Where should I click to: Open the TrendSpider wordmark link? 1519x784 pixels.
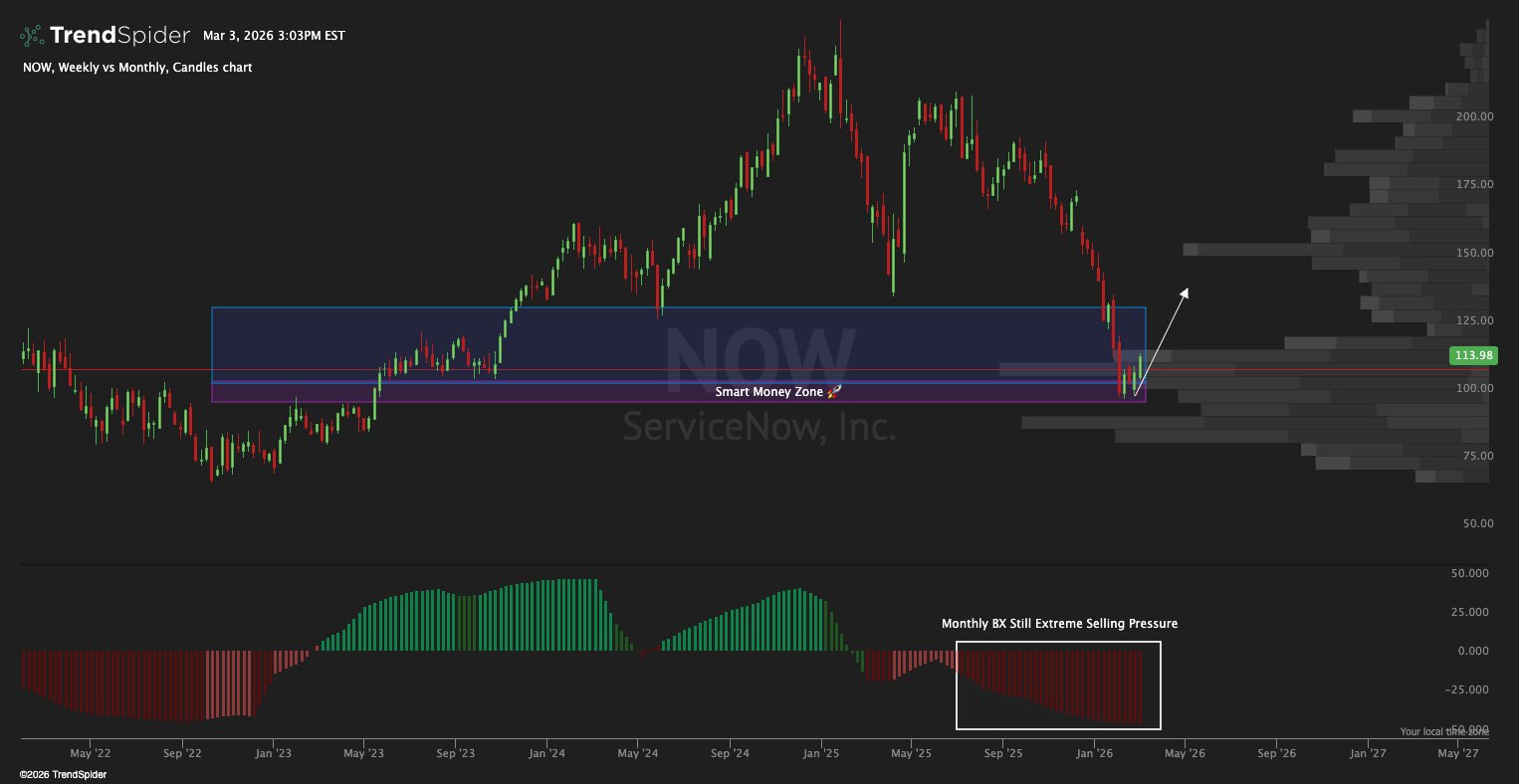119,36
